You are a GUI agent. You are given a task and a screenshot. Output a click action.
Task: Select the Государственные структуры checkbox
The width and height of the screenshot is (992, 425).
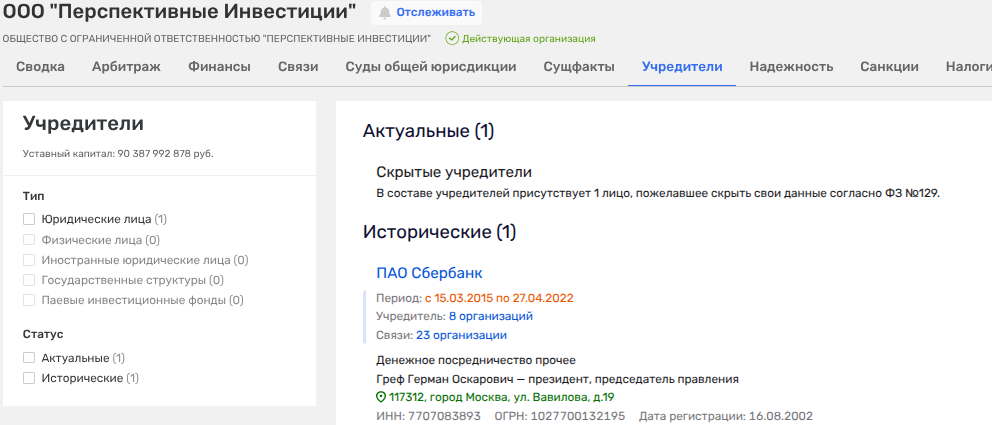(29, 280)
